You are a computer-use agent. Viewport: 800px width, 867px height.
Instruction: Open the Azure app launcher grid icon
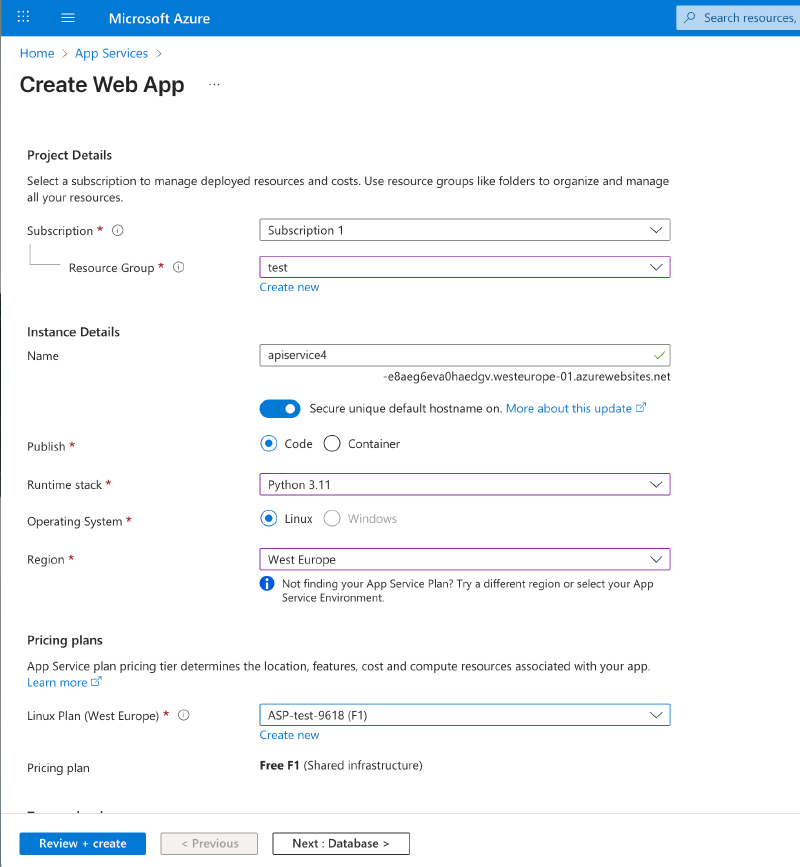click(x=23, y=17)
